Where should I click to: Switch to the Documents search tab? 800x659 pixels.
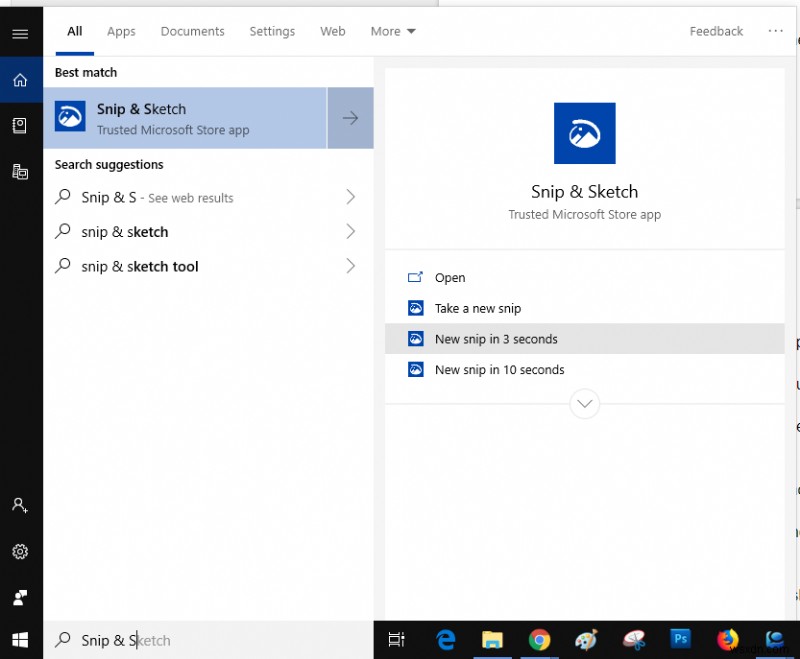point(192,31)
